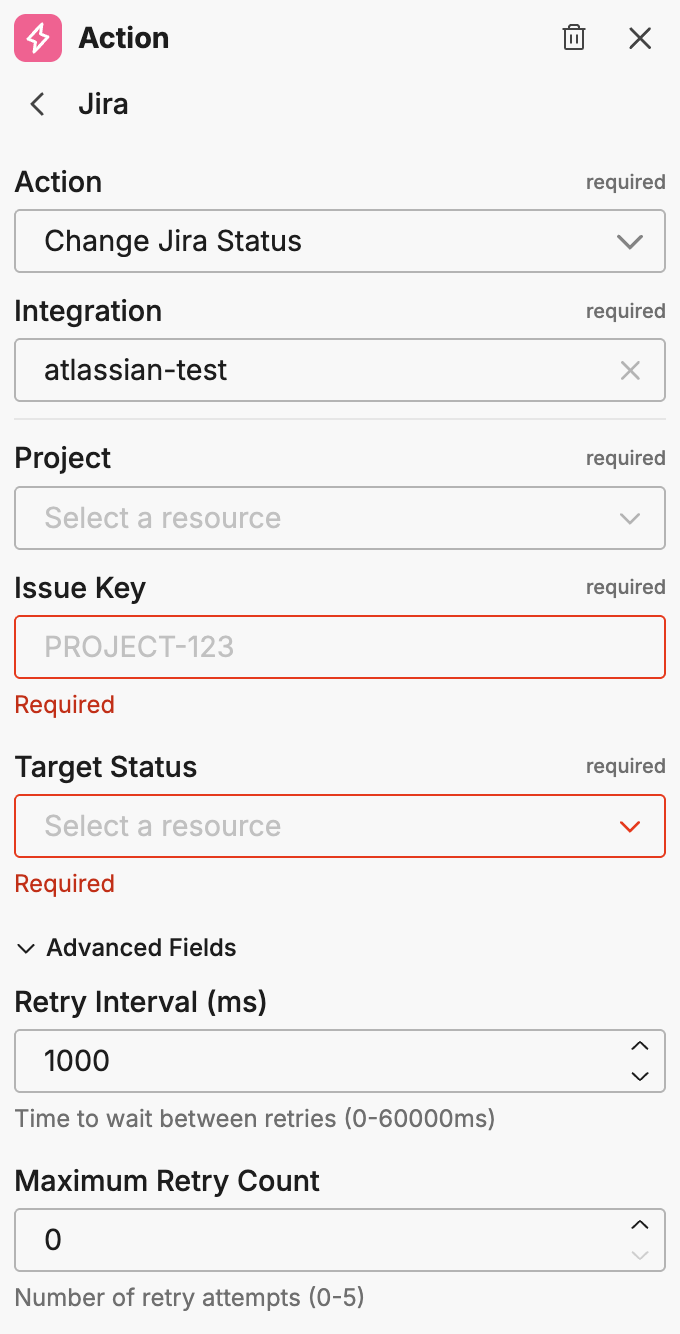Increment Retry Interval with the up stepper arrow
The image size is (680, 1334).
pyautogui.click(x=640, y=1046)
